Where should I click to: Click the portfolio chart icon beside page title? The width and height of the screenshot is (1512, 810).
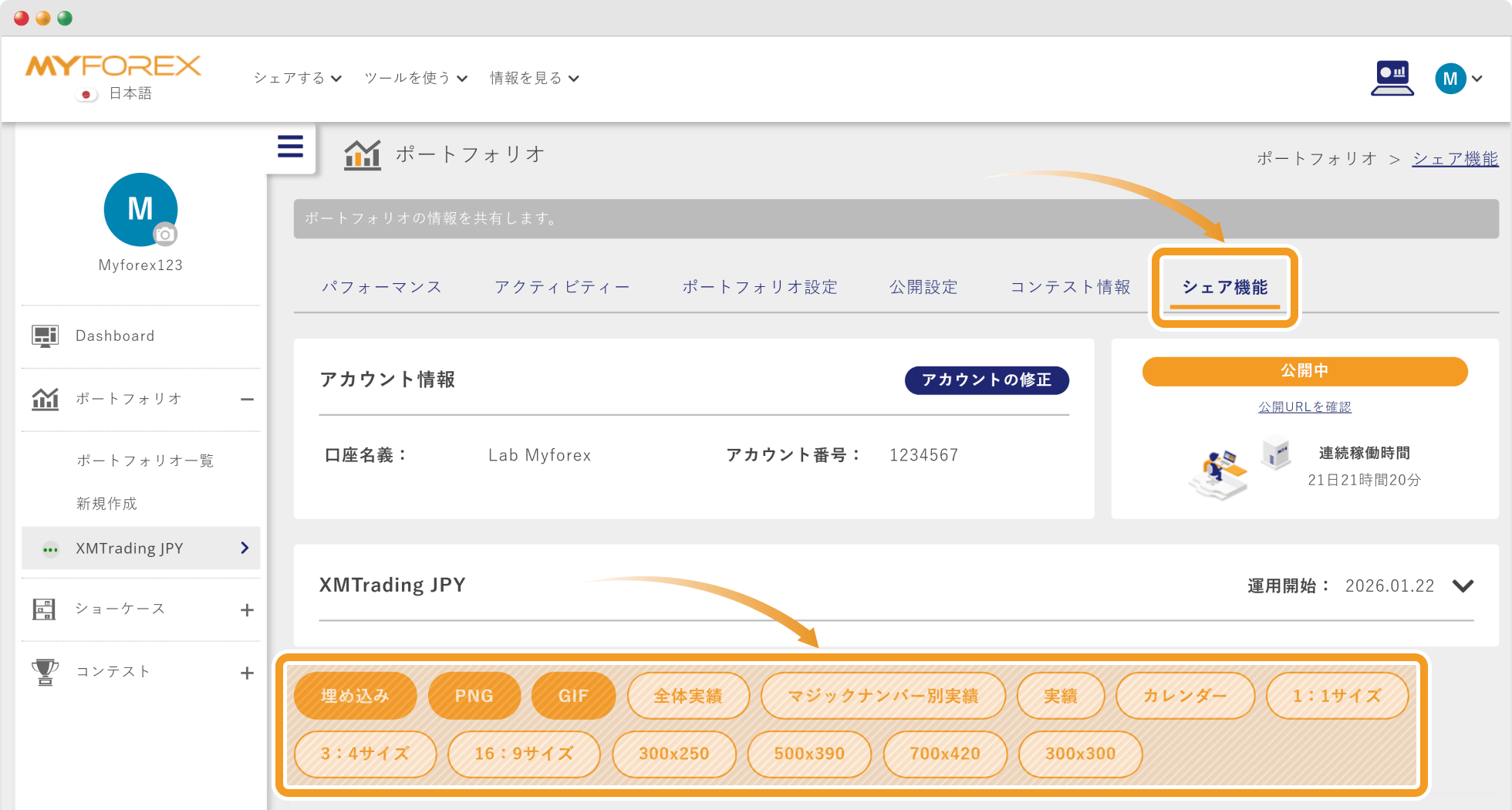363,154
